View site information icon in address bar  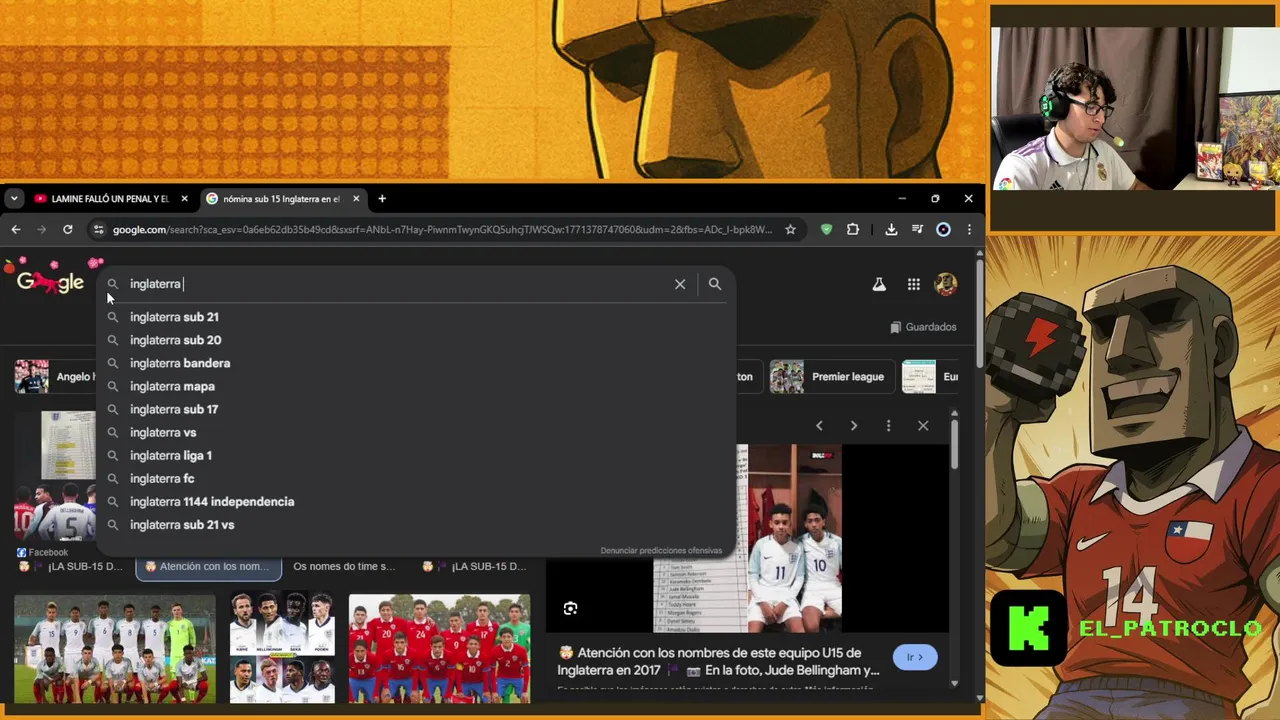click(x=98, y=230)
